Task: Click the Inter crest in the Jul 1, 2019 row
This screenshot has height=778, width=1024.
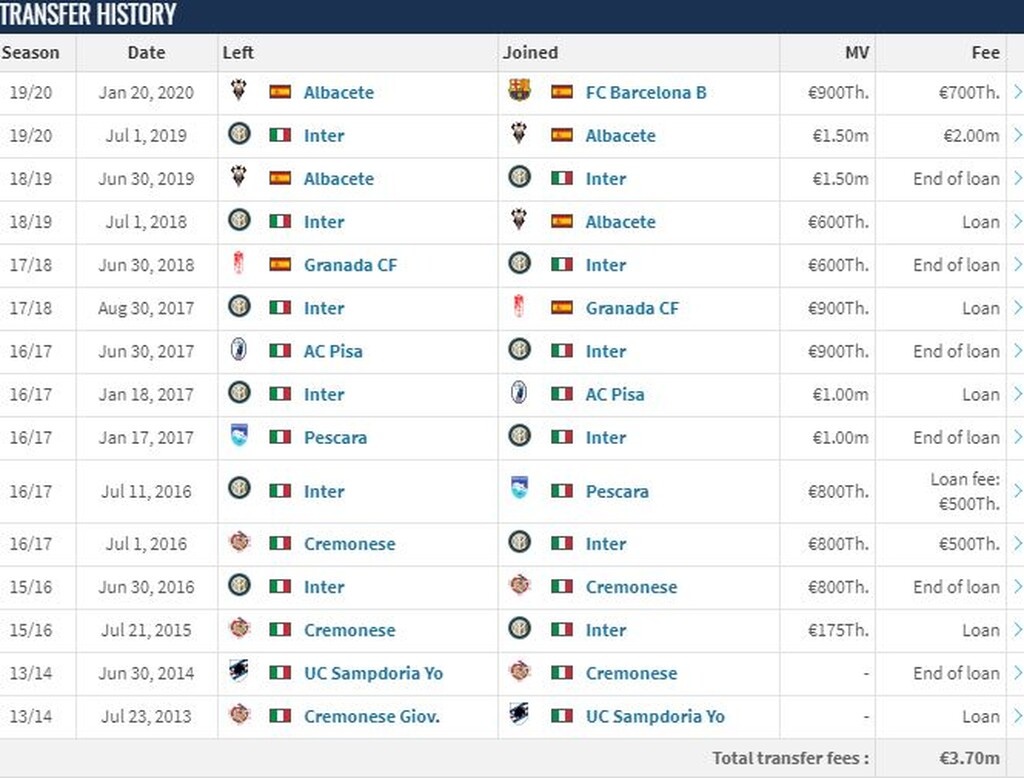Action: click(x=238, y=134)
